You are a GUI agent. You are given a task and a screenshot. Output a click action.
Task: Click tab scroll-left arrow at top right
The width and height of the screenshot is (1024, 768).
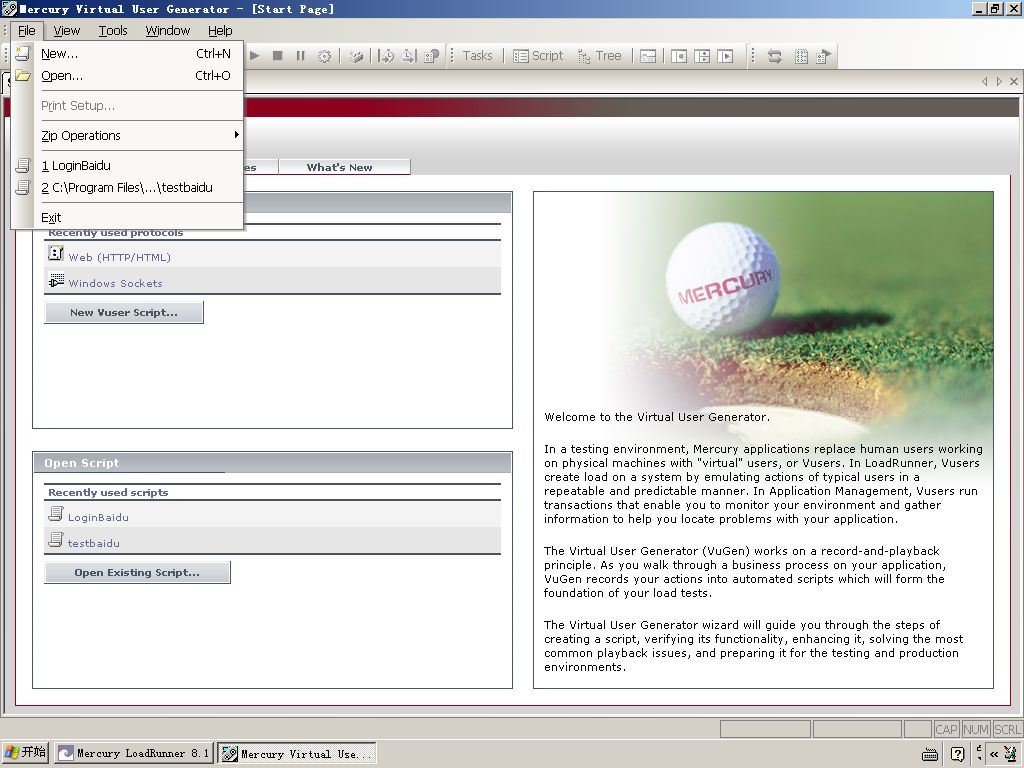pyautogui.click(x=985, y=82)
